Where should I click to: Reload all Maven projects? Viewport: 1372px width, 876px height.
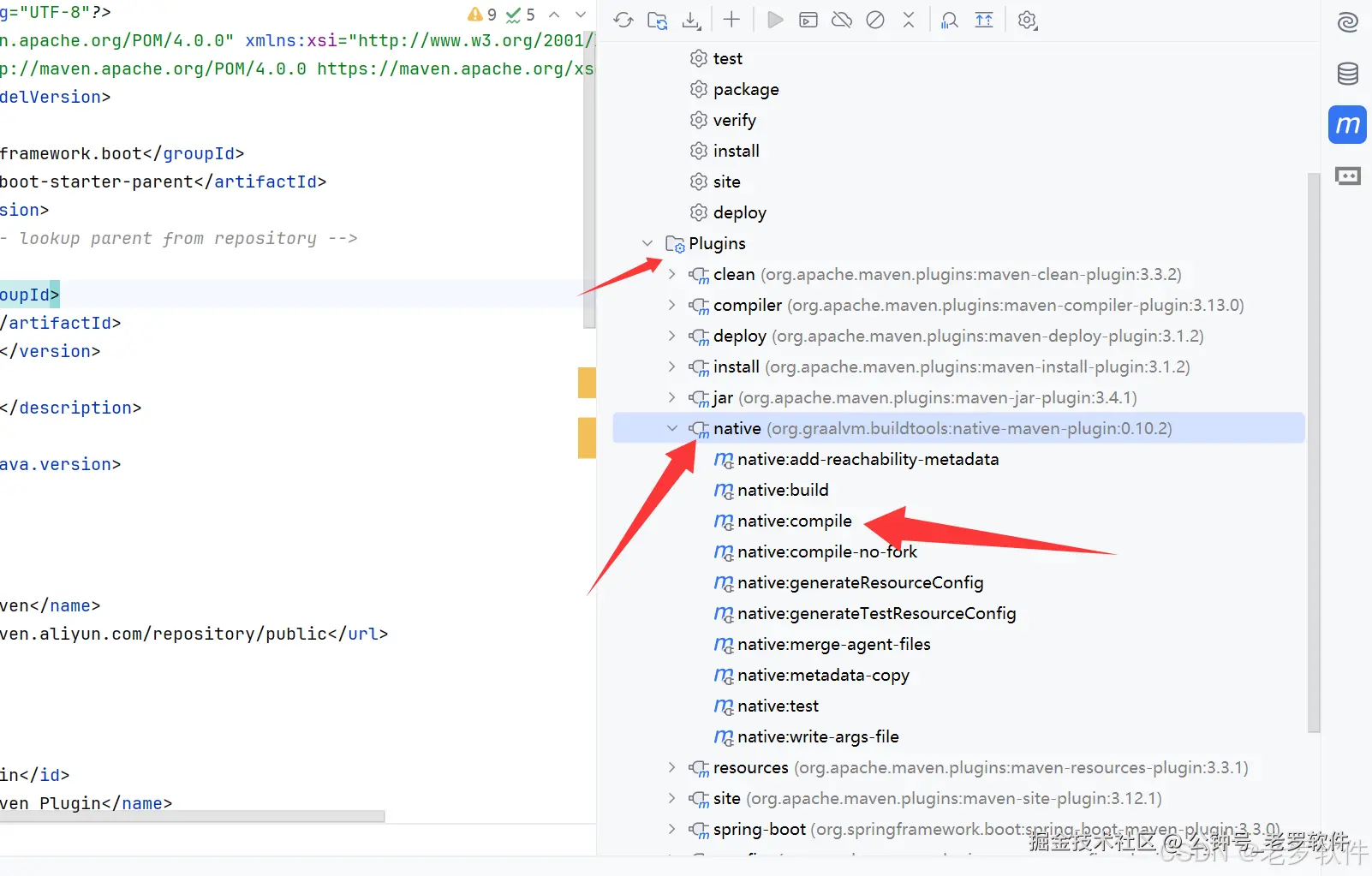tap(623, 20)
